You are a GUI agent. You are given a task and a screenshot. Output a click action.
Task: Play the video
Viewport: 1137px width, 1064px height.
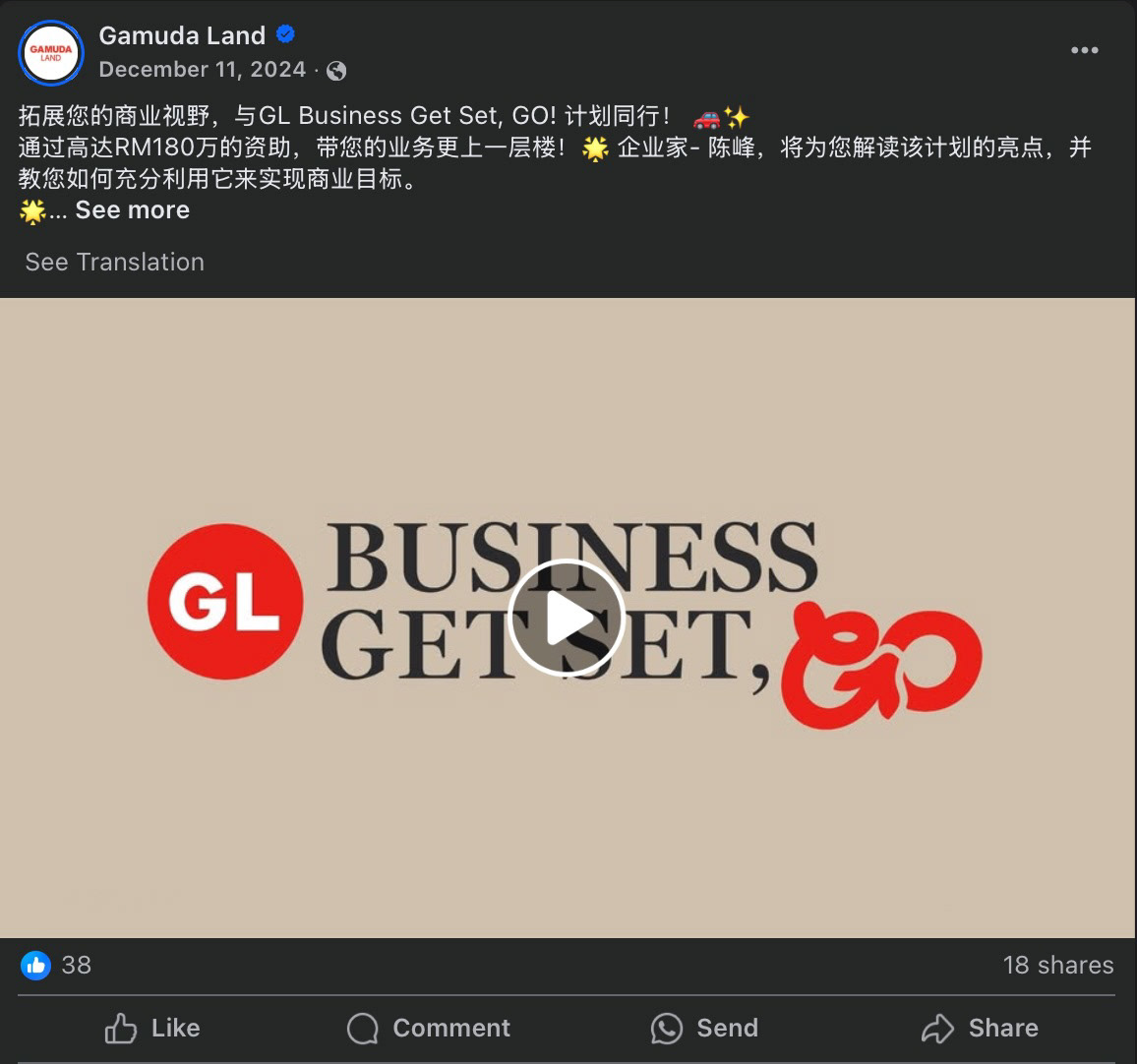[567, 618]
